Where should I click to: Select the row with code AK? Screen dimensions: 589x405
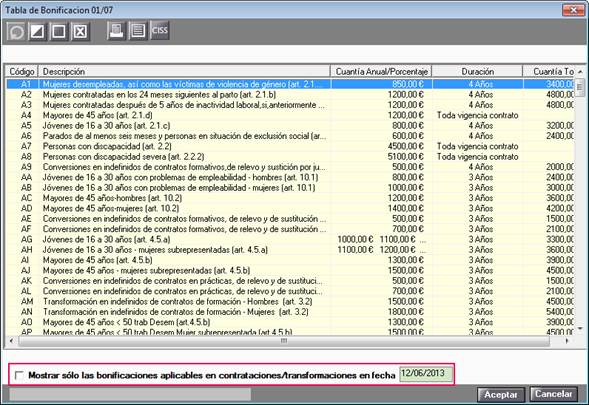[x=290, y=281]
